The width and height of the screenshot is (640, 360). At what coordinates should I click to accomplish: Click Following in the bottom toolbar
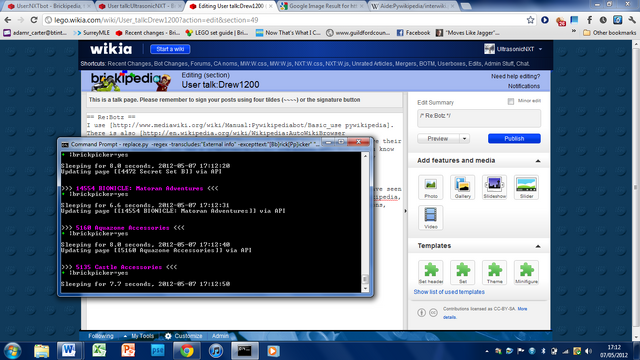coord(101,336)
